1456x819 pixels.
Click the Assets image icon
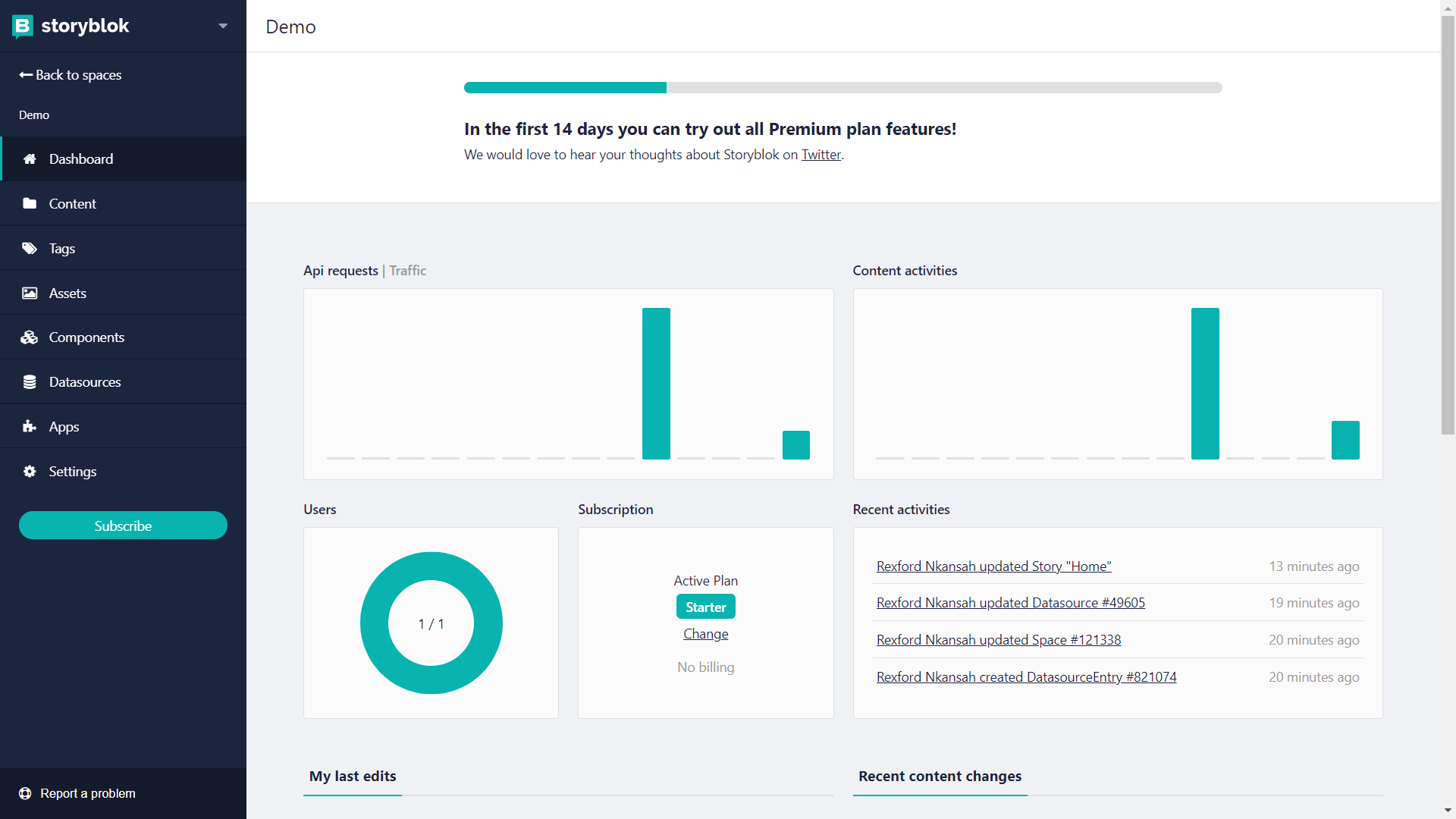[30, 293]
